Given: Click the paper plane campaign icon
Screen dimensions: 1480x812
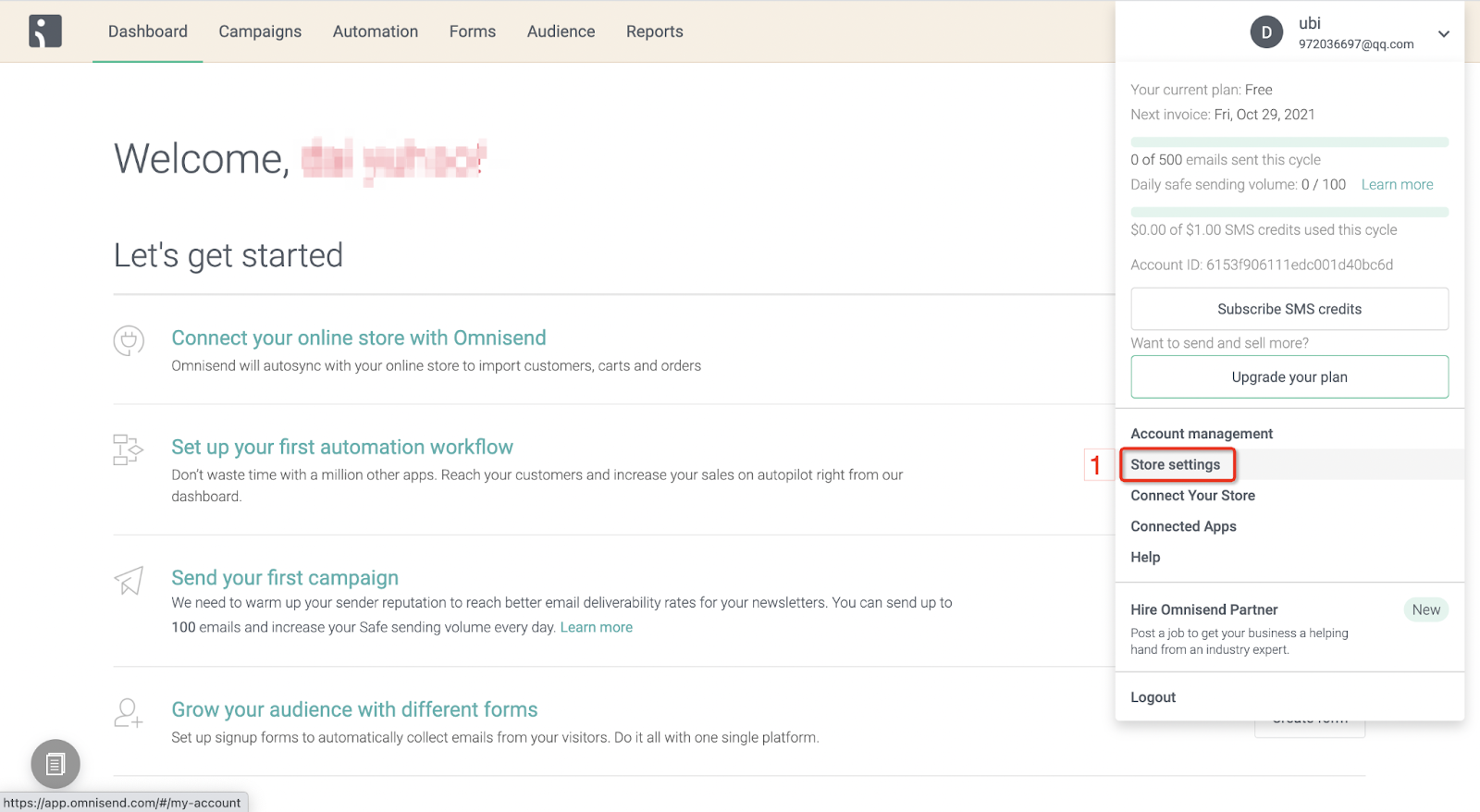Looking at the screenshot, I should [x=129, y=581].
